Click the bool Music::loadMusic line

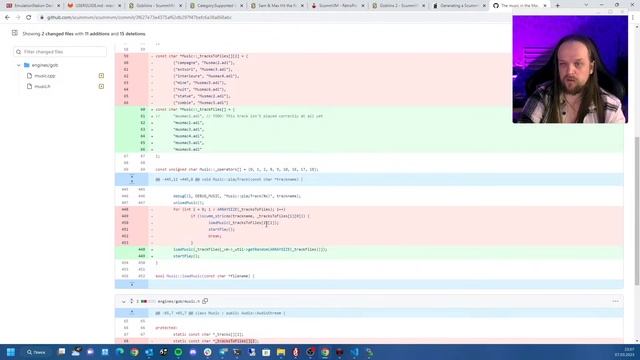[x=369, y=276]
